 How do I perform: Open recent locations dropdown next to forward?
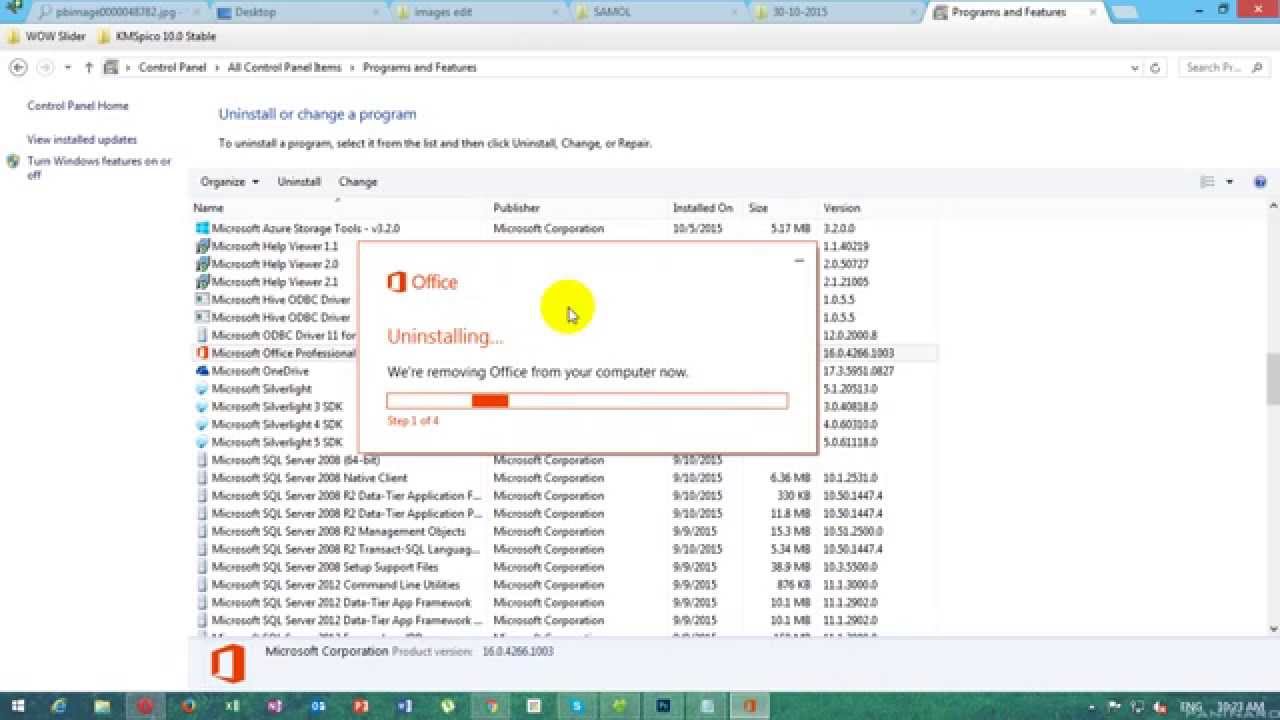point(68,68)
